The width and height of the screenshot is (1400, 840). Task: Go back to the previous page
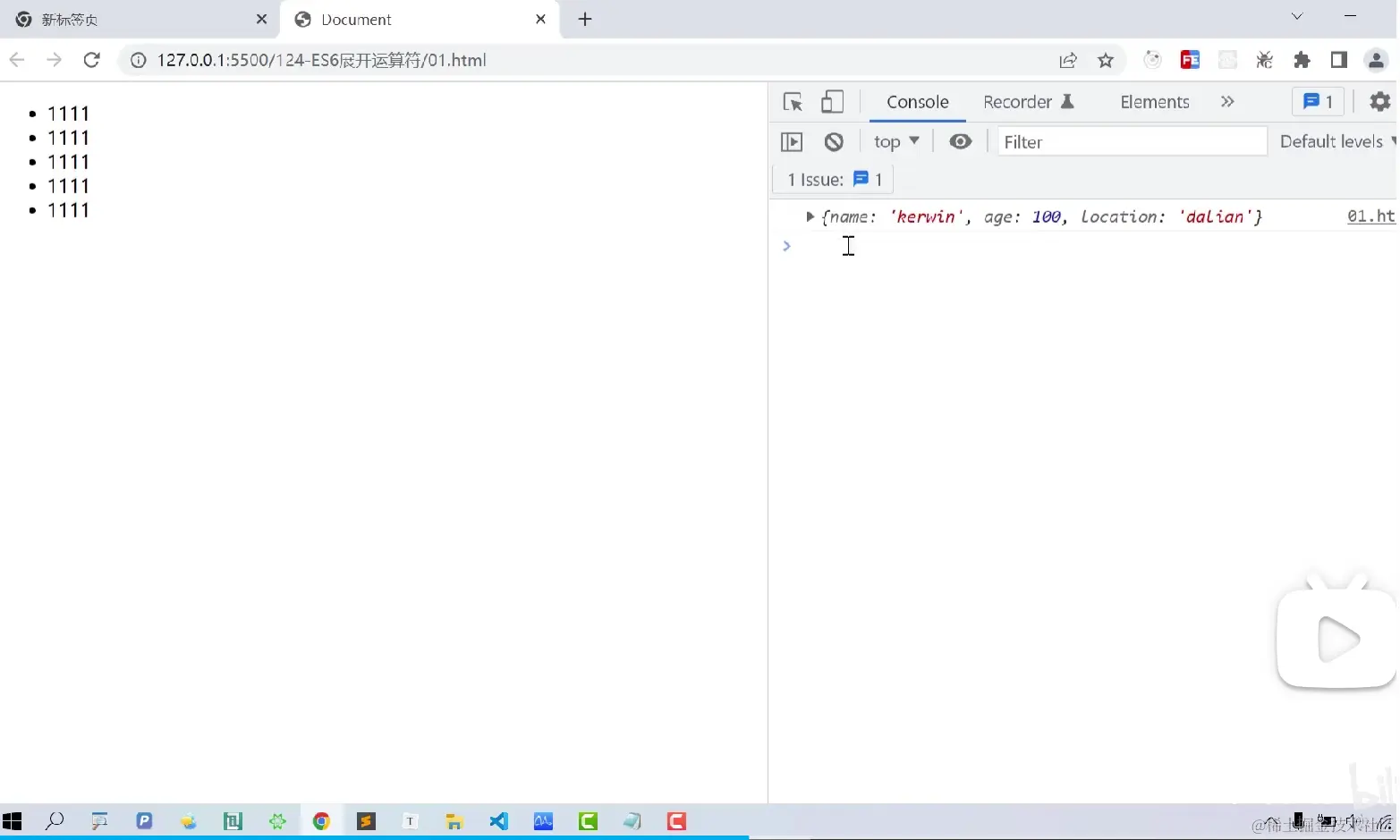coord(16,60)
